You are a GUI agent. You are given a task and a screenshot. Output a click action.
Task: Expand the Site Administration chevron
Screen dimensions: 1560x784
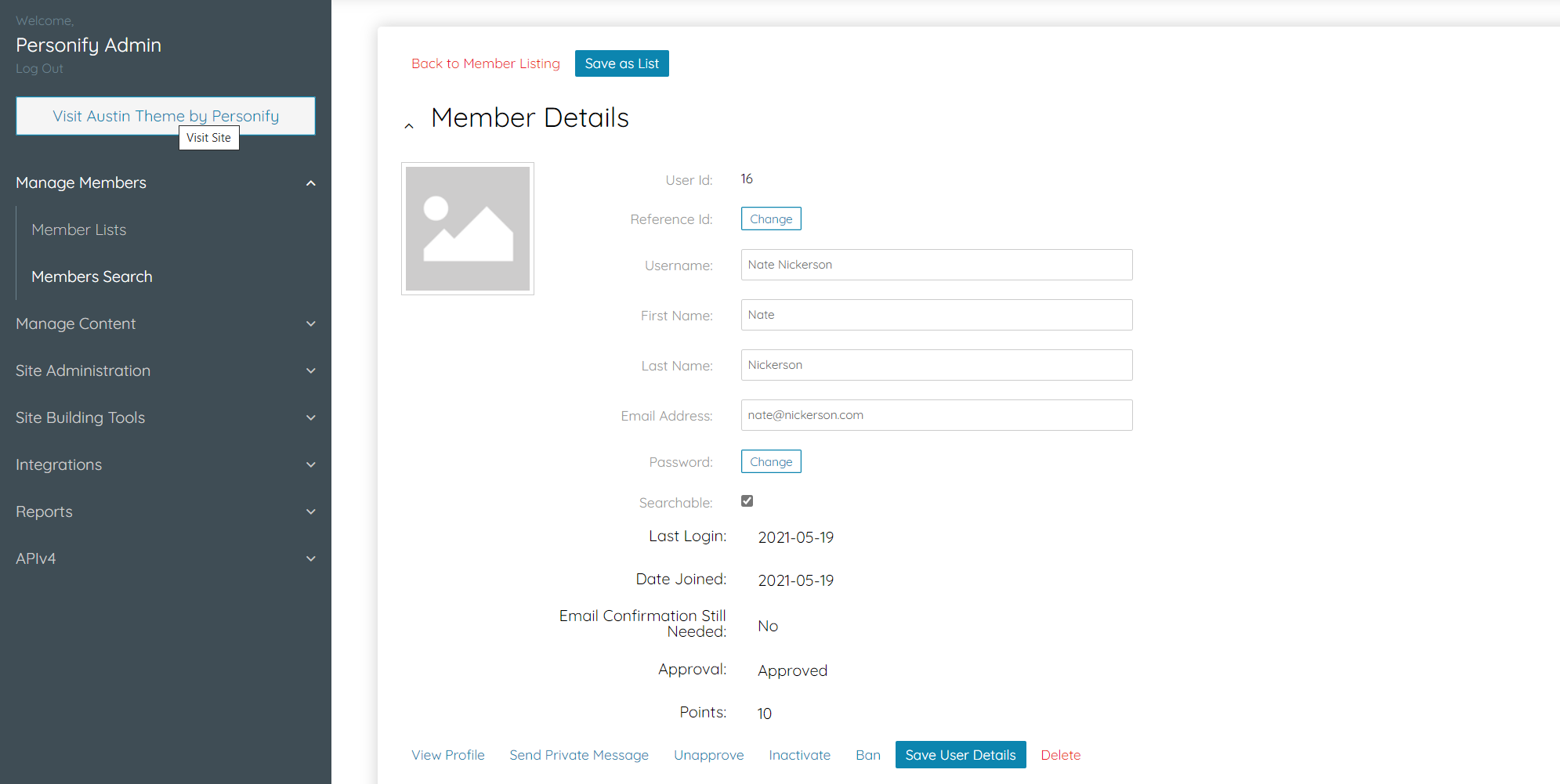coord(311,370)
